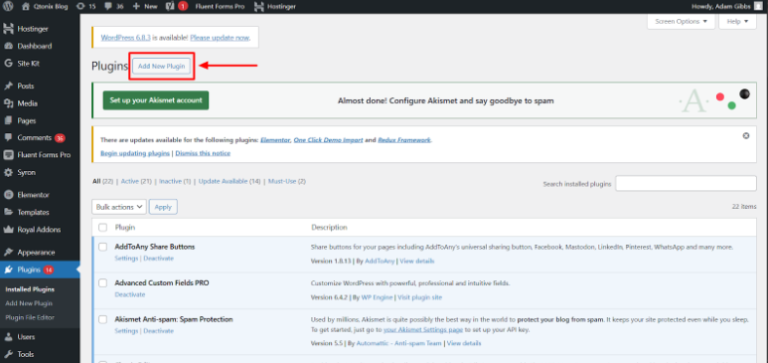Open AddToAny Settings link
This screenshot has width=768, height=363.
point(126,258)
